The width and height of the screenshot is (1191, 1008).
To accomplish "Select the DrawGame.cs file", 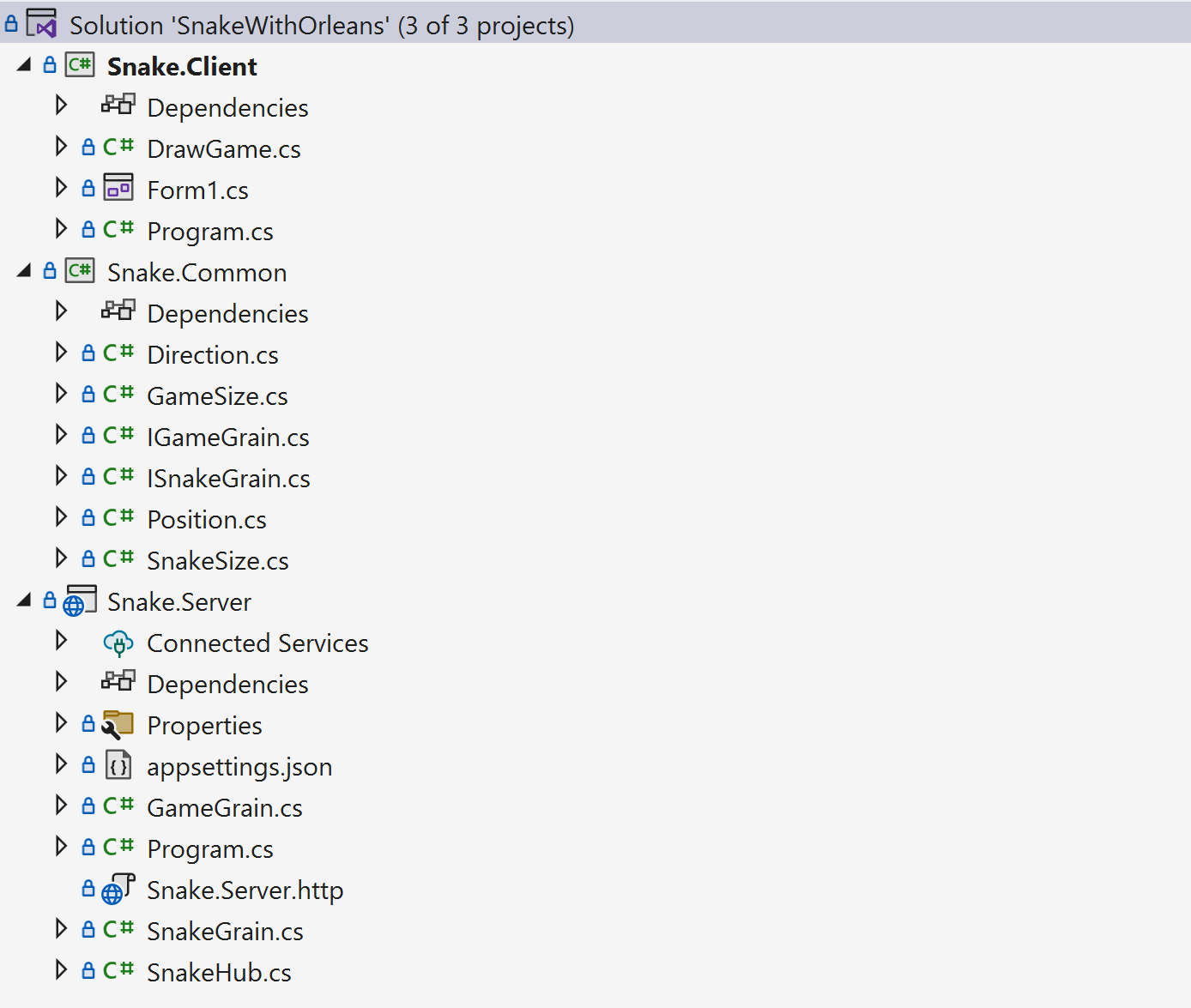I will point(224,149).
